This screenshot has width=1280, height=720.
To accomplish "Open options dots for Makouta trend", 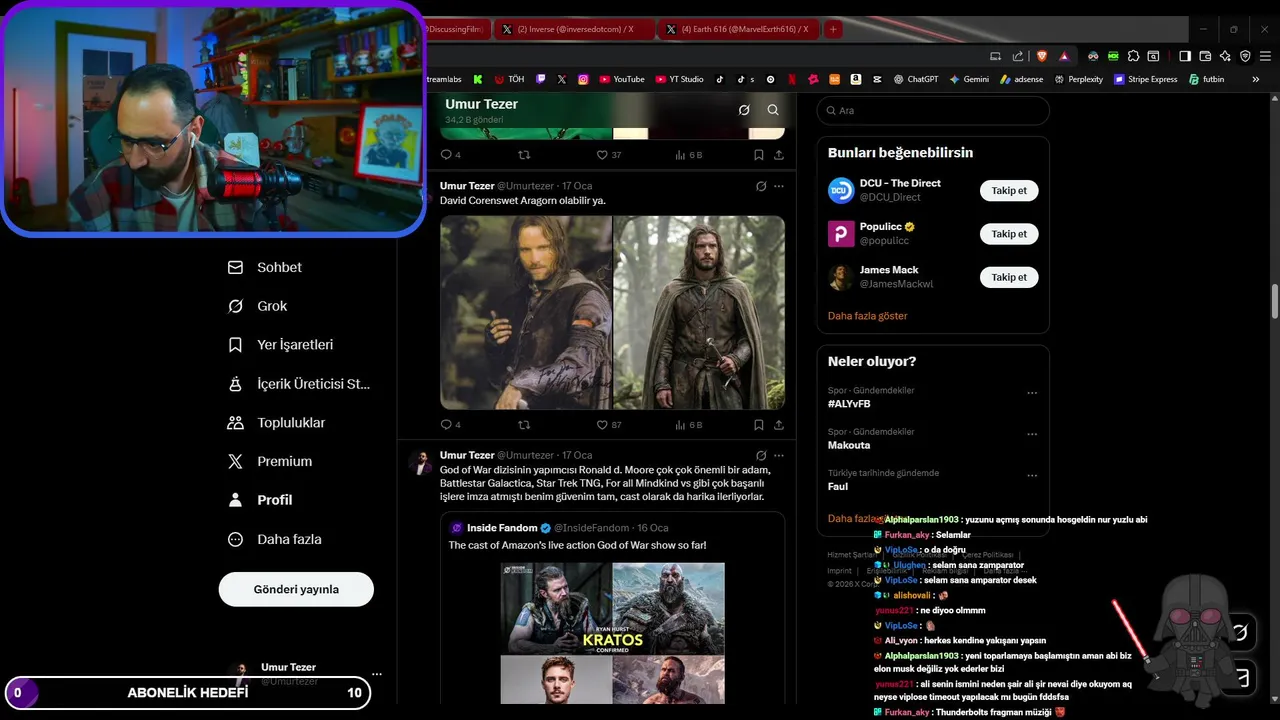I will [1032, 434].
